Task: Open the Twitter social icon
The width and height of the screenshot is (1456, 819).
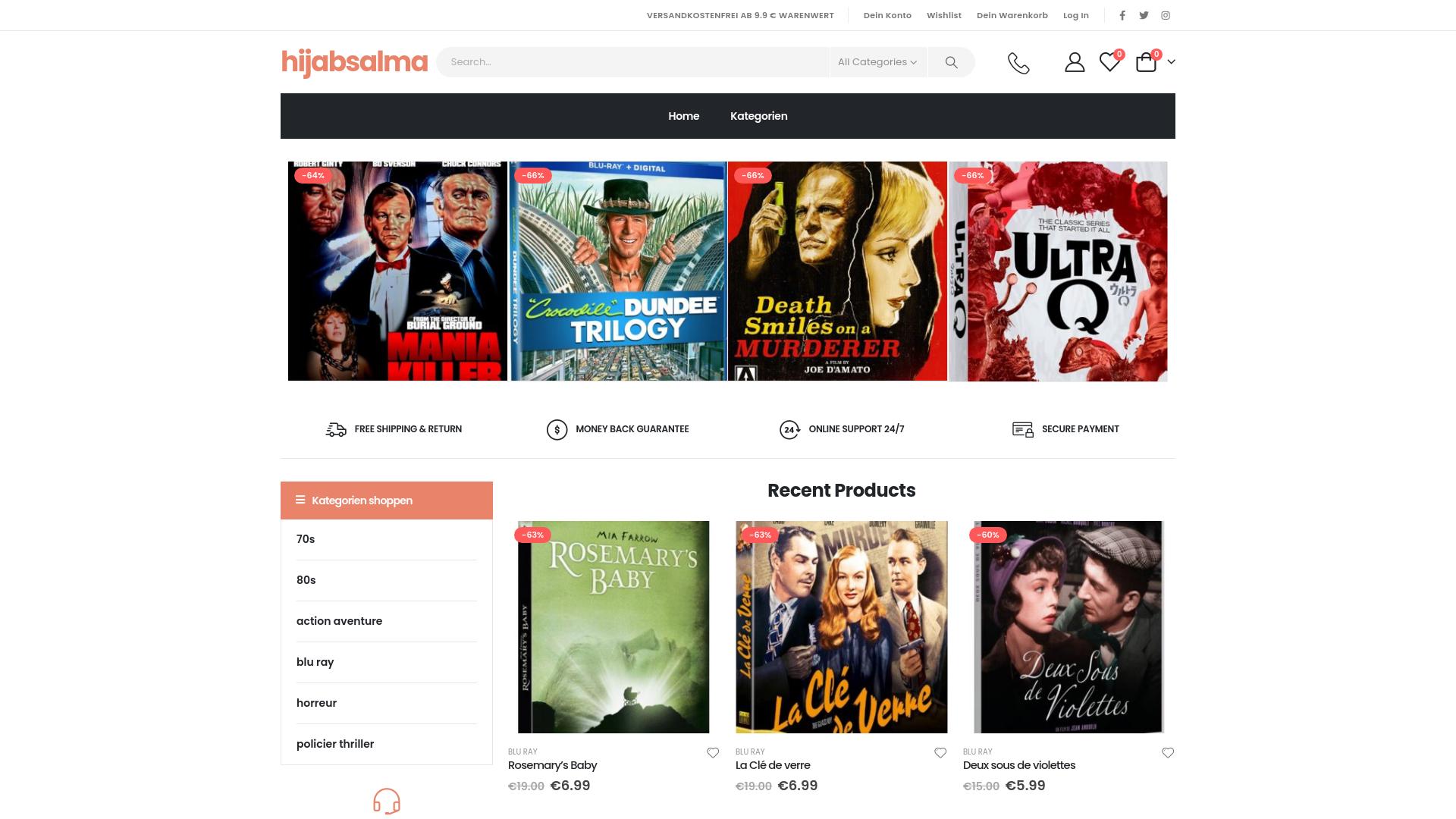Action: coord(1144,15)
